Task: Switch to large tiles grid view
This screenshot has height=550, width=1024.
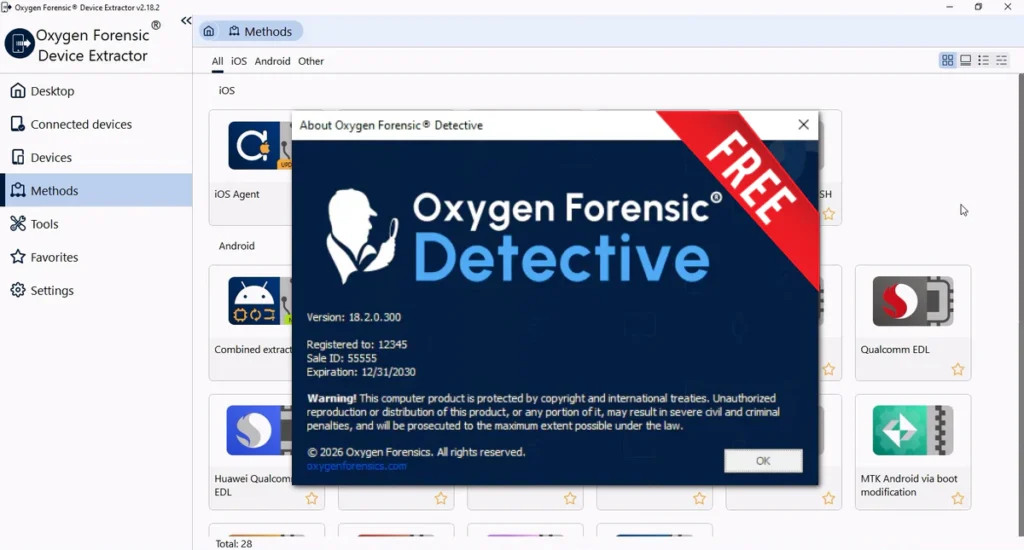Action: click(948, 60)
